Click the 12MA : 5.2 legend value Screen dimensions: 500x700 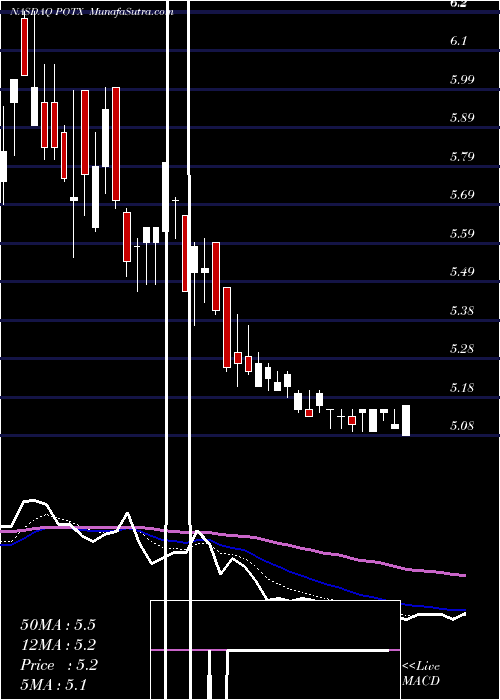(58, 645)
